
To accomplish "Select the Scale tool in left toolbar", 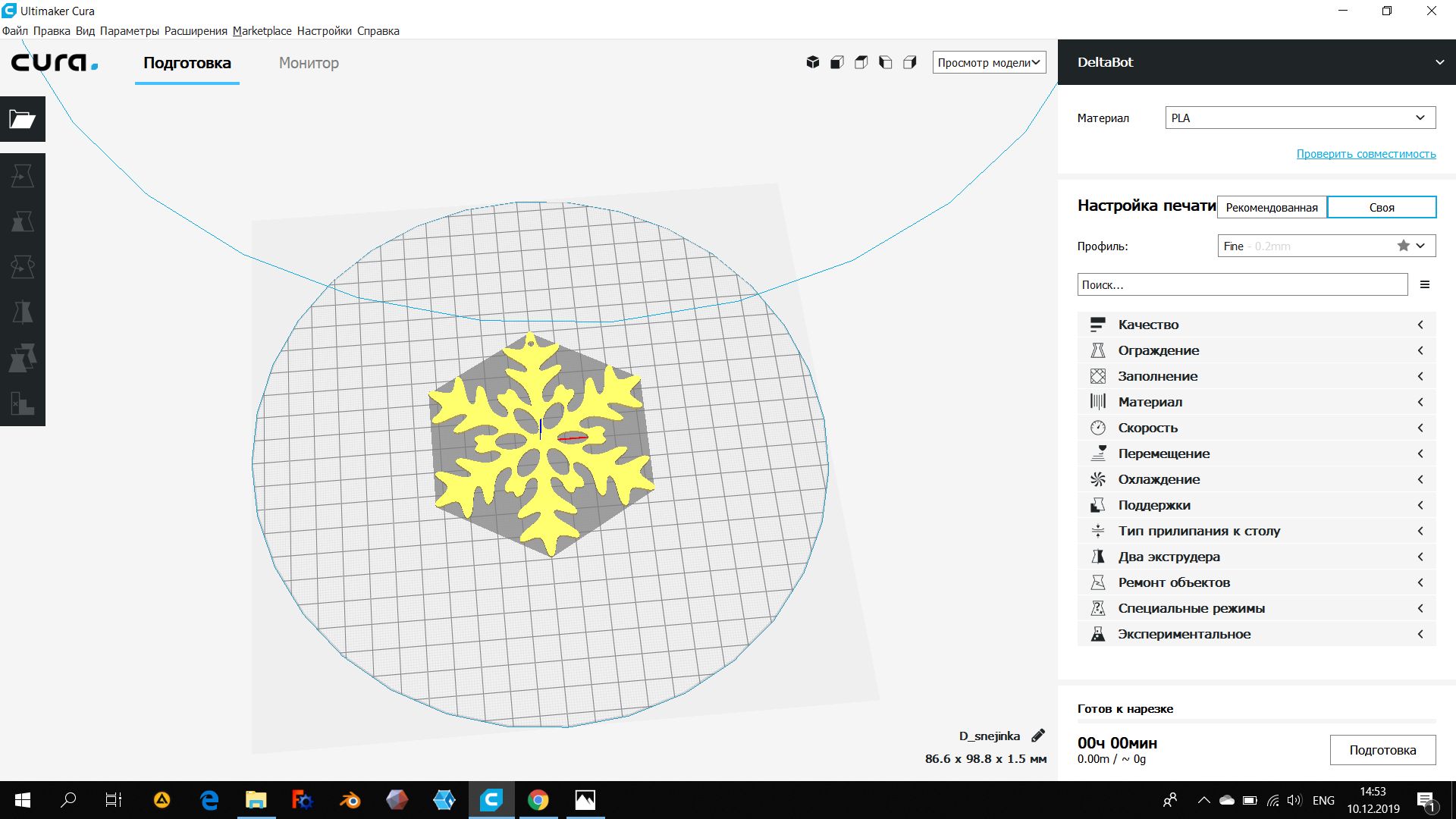I will (23, 221).
